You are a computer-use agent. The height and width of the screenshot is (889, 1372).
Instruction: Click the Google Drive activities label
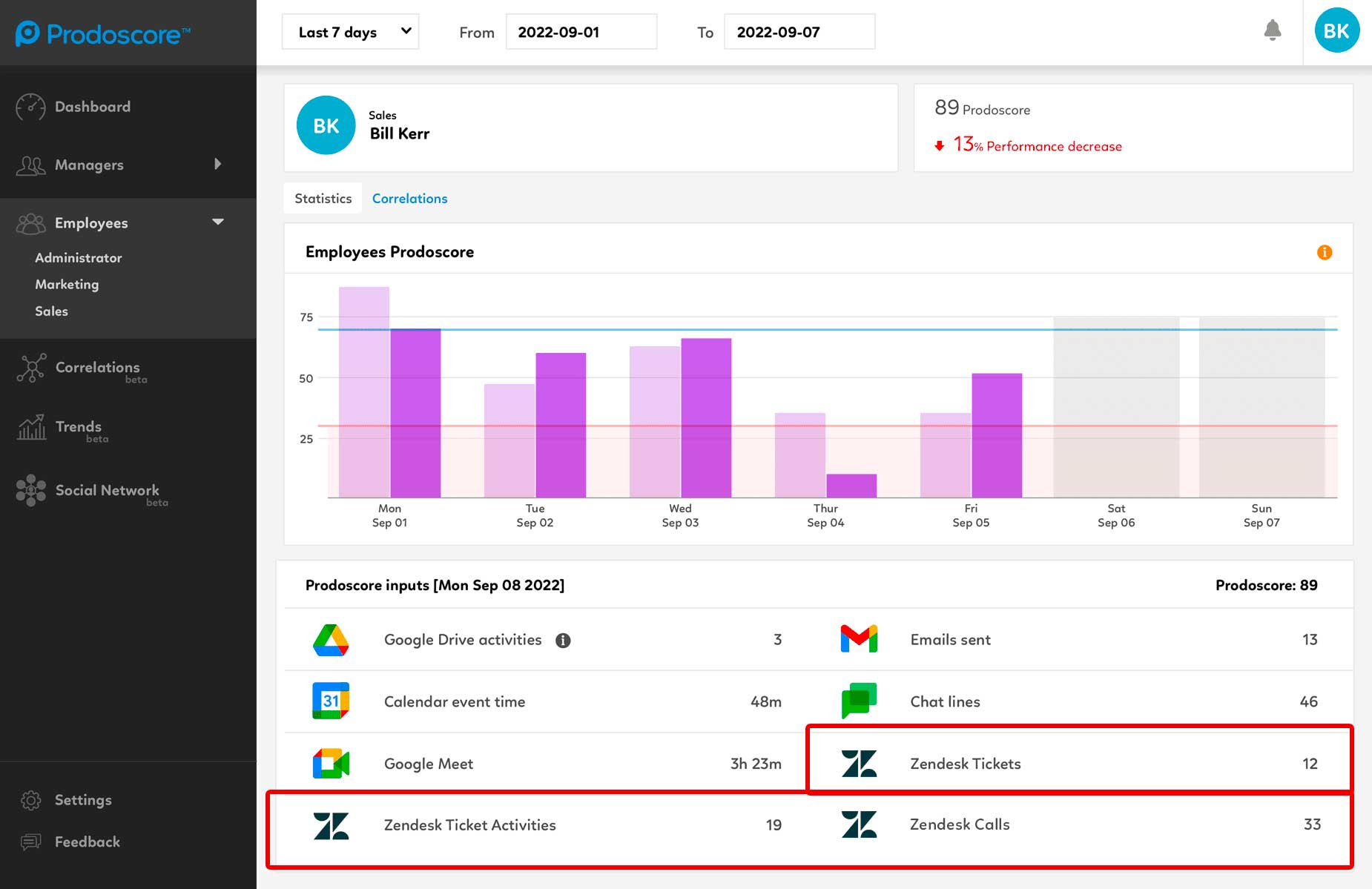pos(463,640)
